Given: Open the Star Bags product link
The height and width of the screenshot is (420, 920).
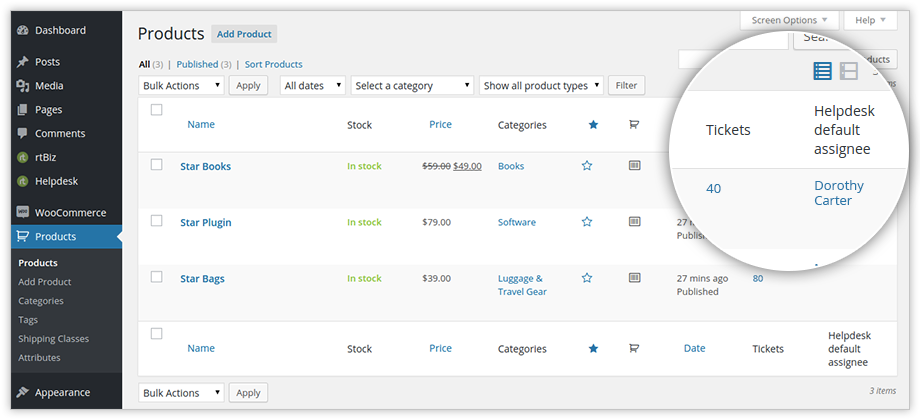Looking at the screenshot, I should coord(202,279).
